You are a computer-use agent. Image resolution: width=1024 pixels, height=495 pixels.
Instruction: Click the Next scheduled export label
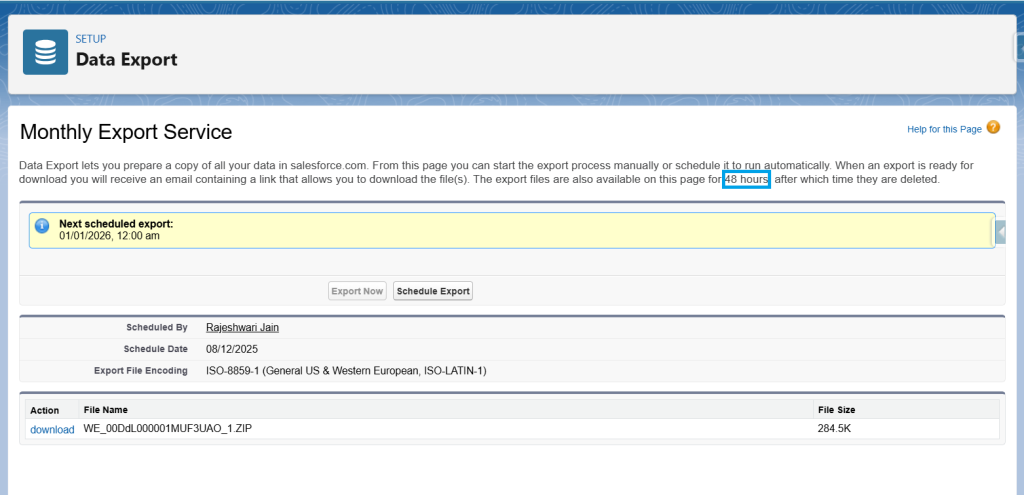116,224
